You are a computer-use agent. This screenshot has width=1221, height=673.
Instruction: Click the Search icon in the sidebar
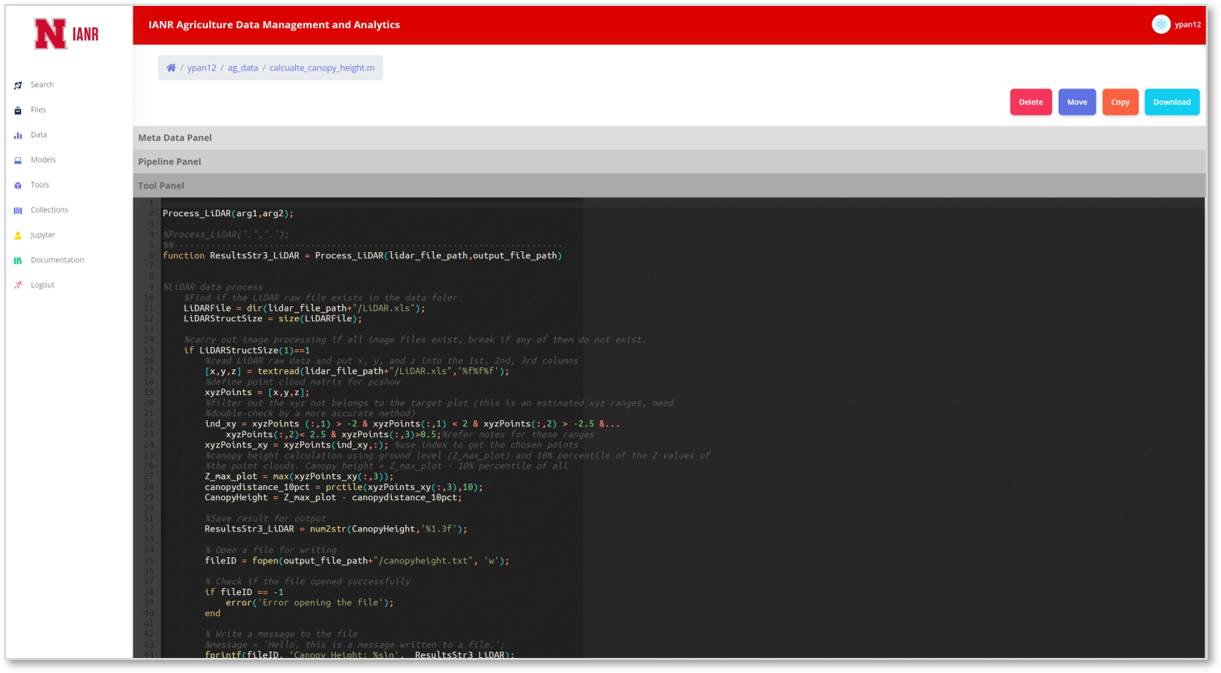coord(18,85)
